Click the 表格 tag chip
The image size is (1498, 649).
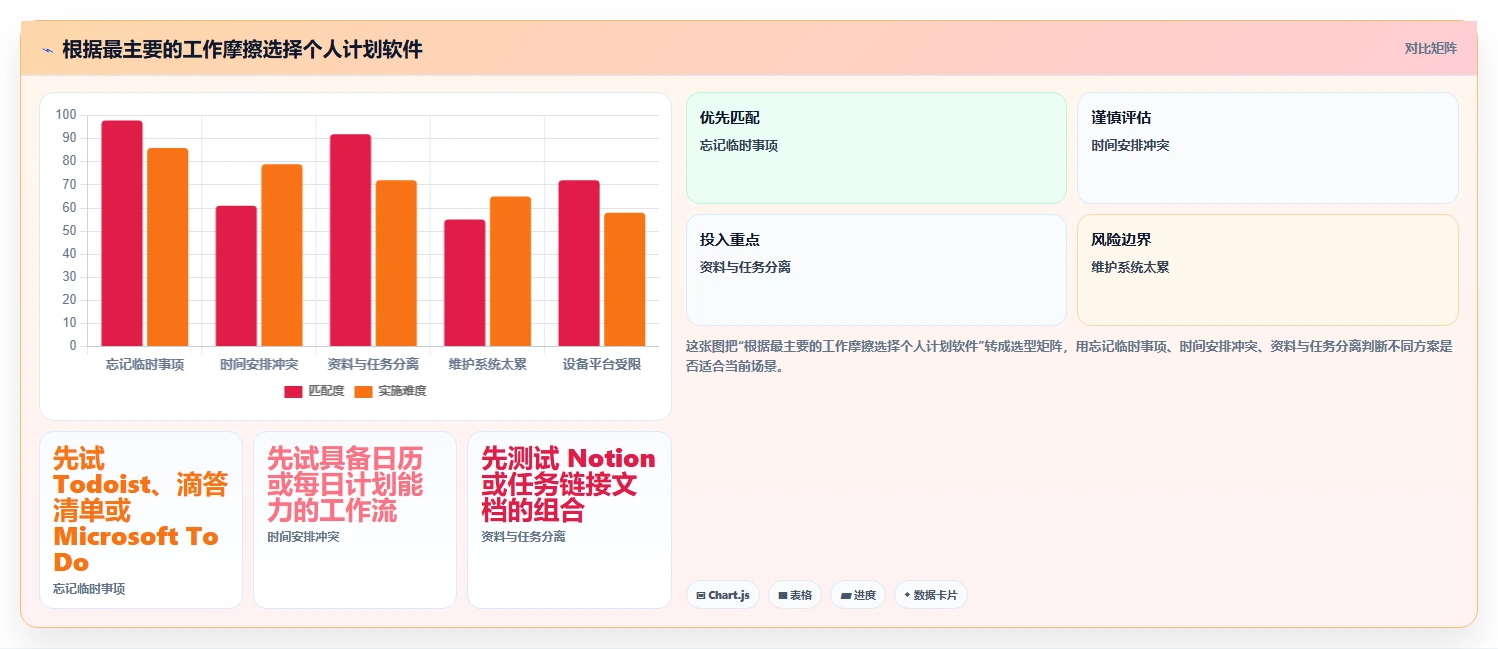click(x=795, y=595)
